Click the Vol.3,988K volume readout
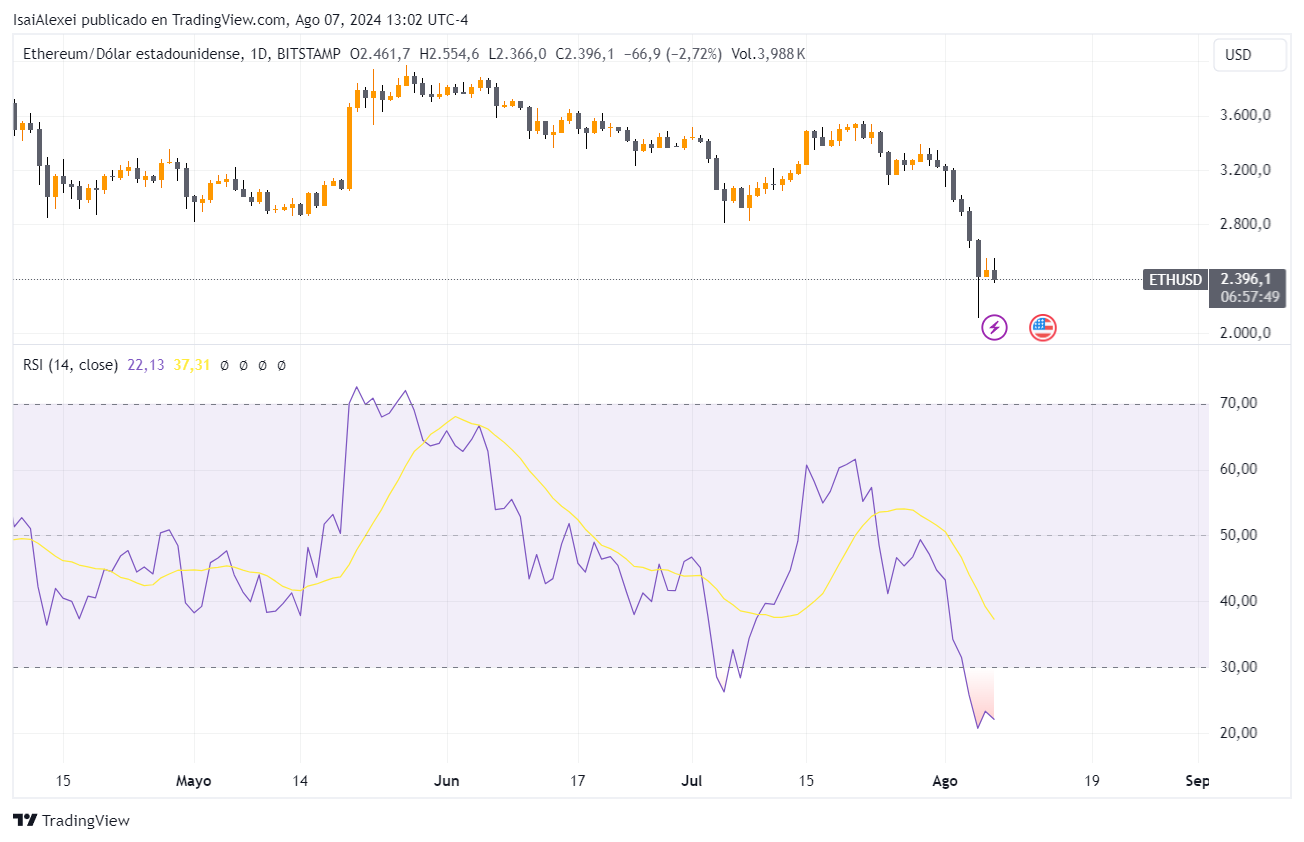Screen dimensions: 1304x842 point(768,54)
